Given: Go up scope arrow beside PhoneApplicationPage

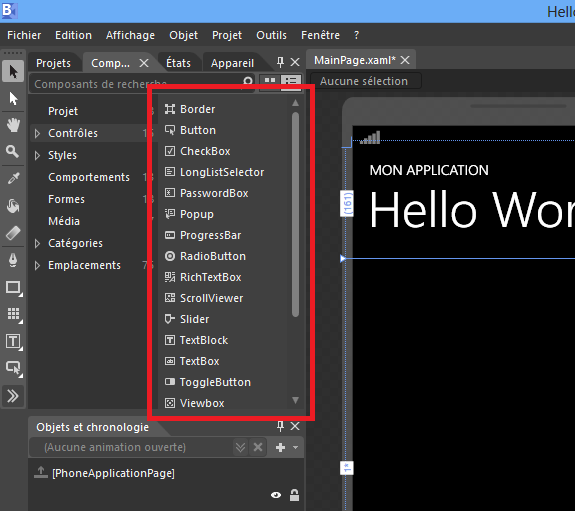Looking at the screenshot, I should coord(41,472).
